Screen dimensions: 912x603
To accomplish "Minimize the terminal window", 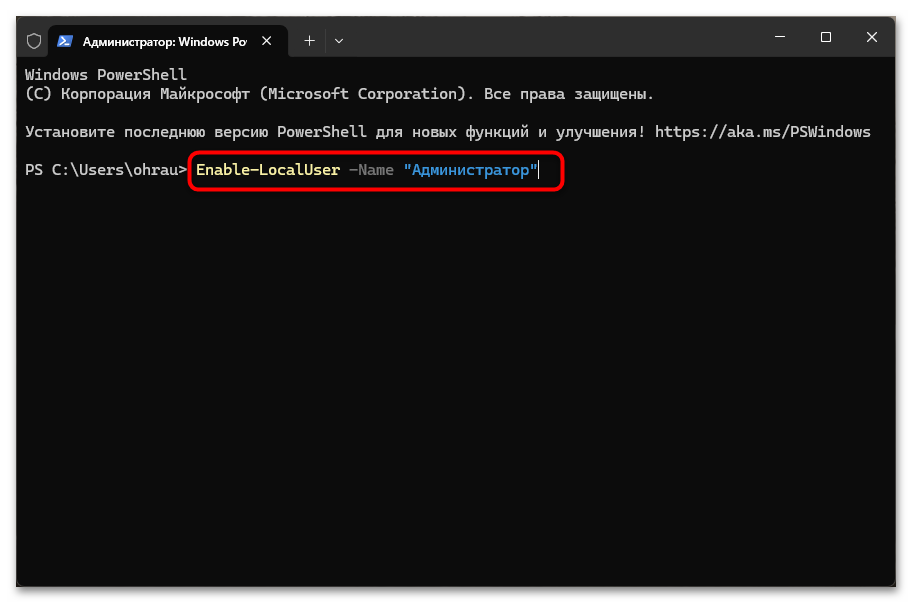I will click(x=780, y=37).
